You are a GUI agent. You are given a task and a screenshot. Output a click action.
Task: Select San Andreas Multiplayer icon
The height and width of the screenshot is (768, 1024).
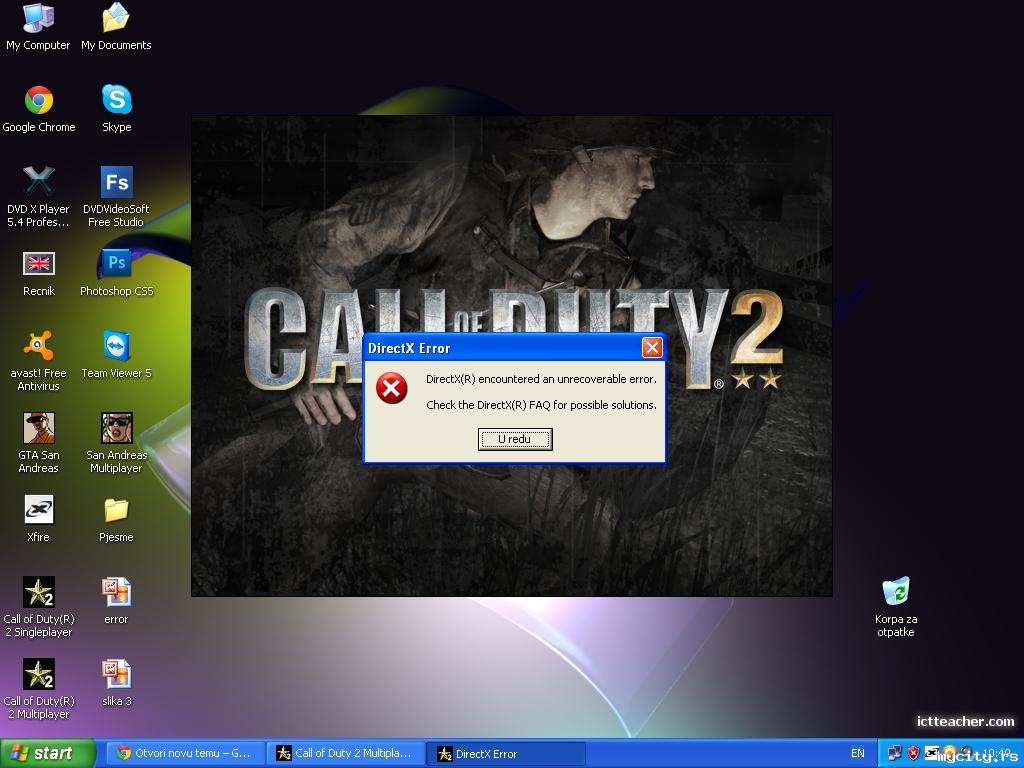116,443
